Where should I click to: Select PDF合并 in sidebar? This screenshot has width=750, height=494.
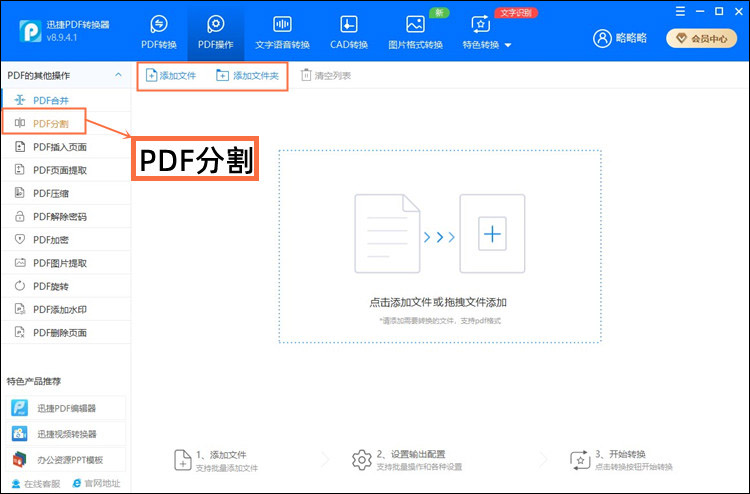click(66, 100)
